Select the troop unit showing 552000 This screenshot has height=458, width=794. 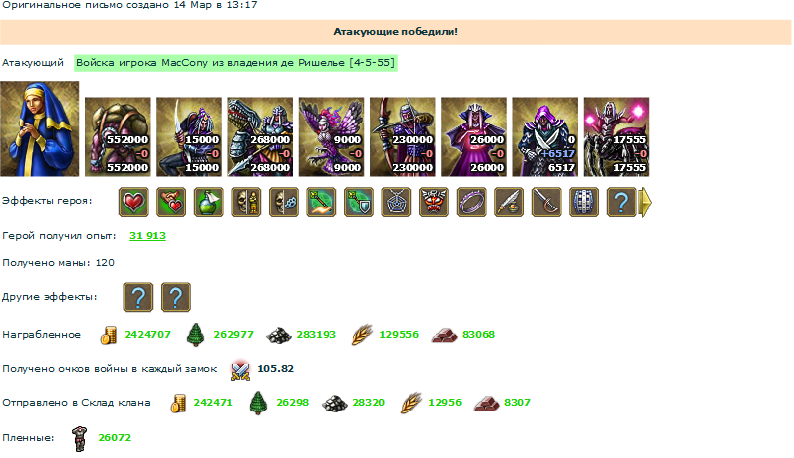tap(117, 137)
